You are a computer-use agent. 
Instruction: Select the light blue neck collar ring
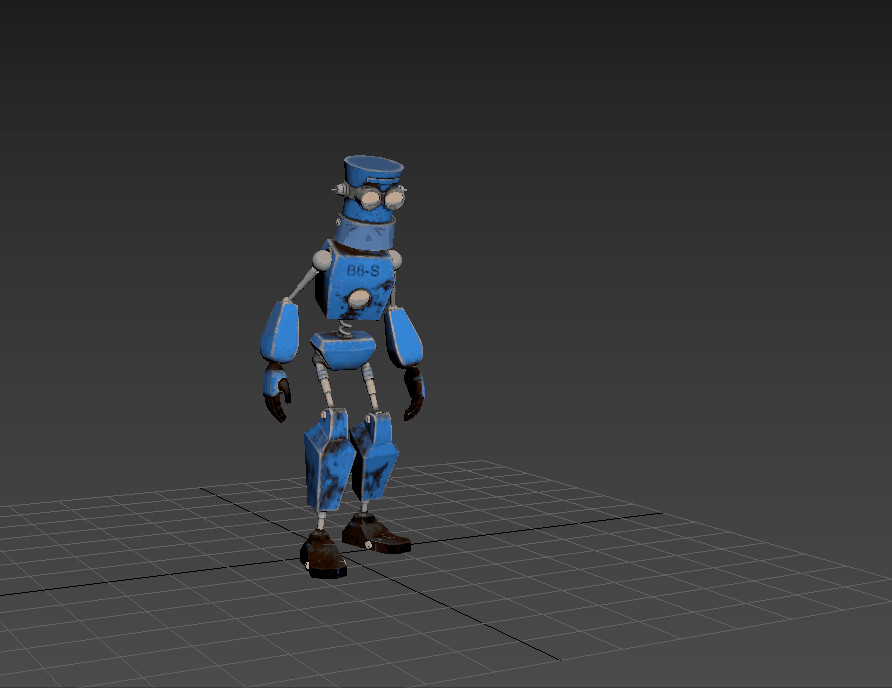point(364,232)
